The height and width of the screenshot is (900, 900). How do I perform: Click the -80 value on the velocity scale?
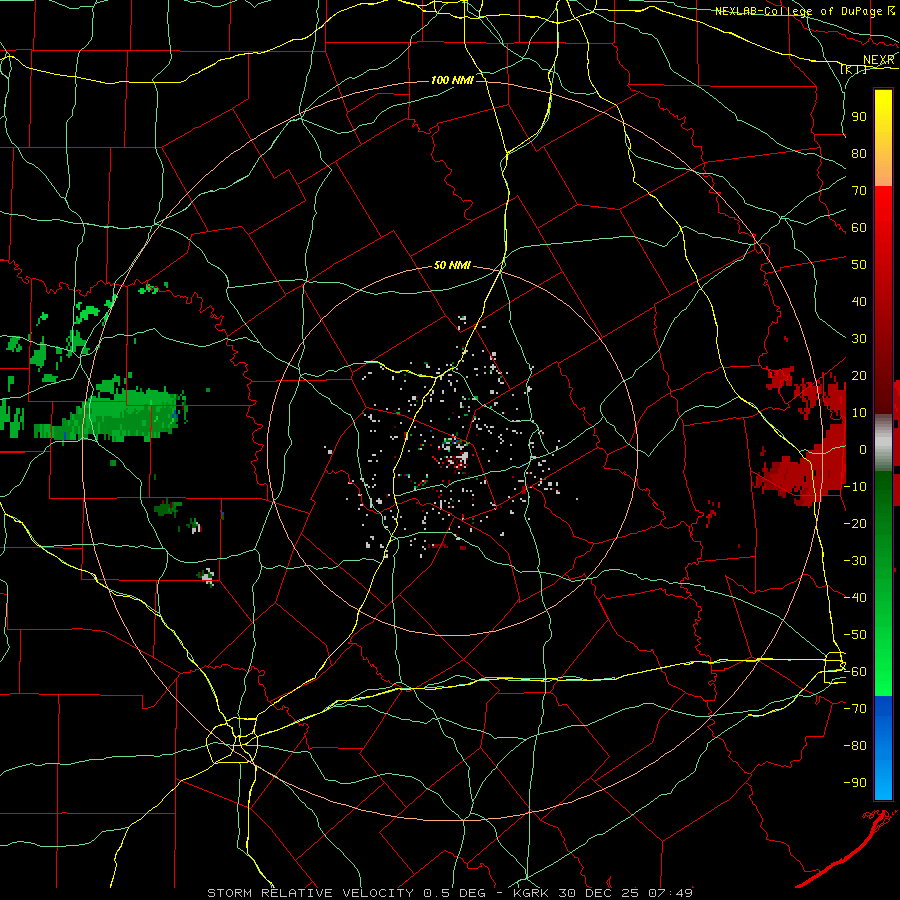[x=855, y=746]
